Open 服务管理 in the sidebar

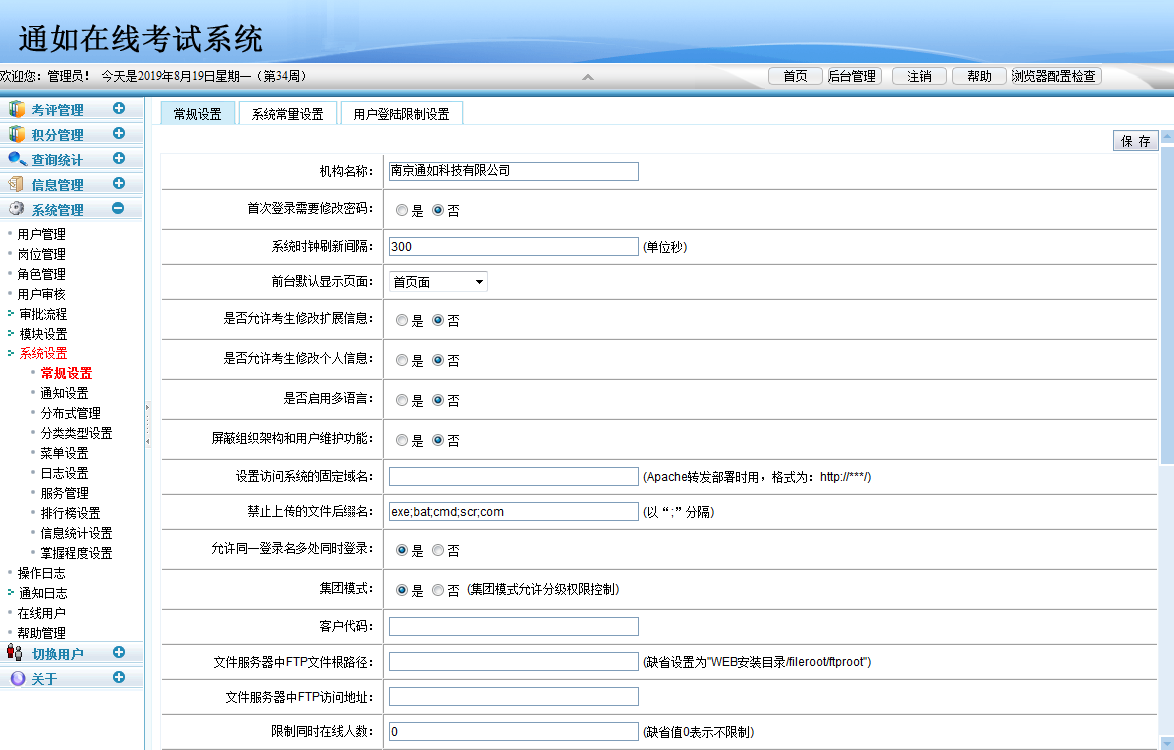(64, 493)
